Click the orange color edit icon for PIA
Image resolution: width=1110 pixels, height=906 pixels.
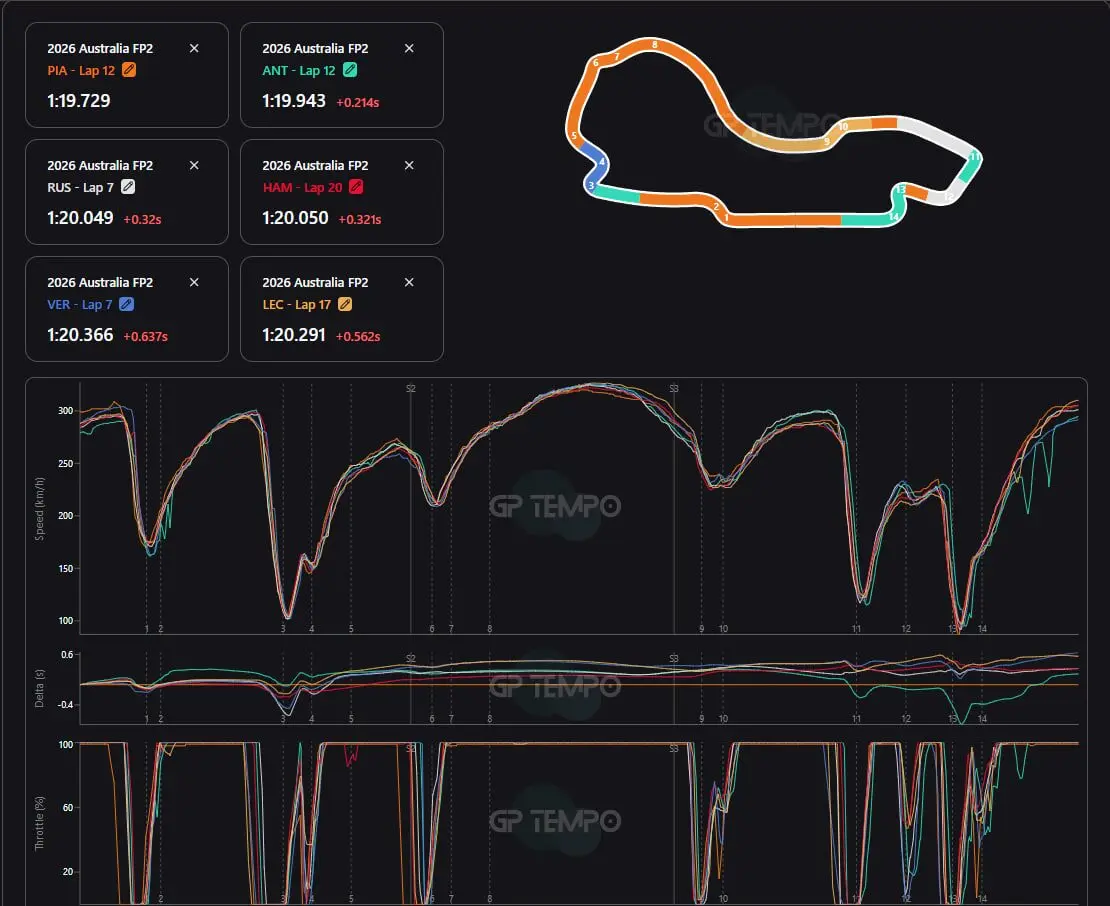pyautogui.click(x=129, y=70)
